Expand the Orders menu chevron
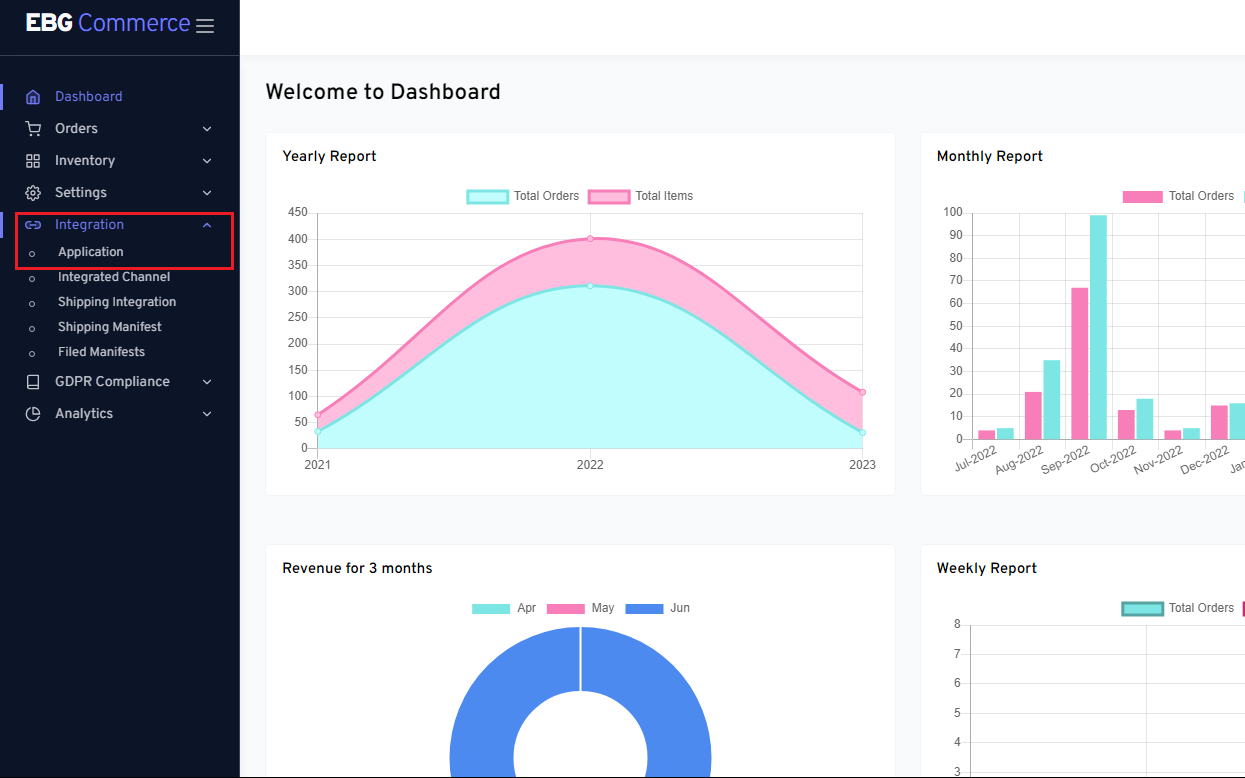 (207, 129)
